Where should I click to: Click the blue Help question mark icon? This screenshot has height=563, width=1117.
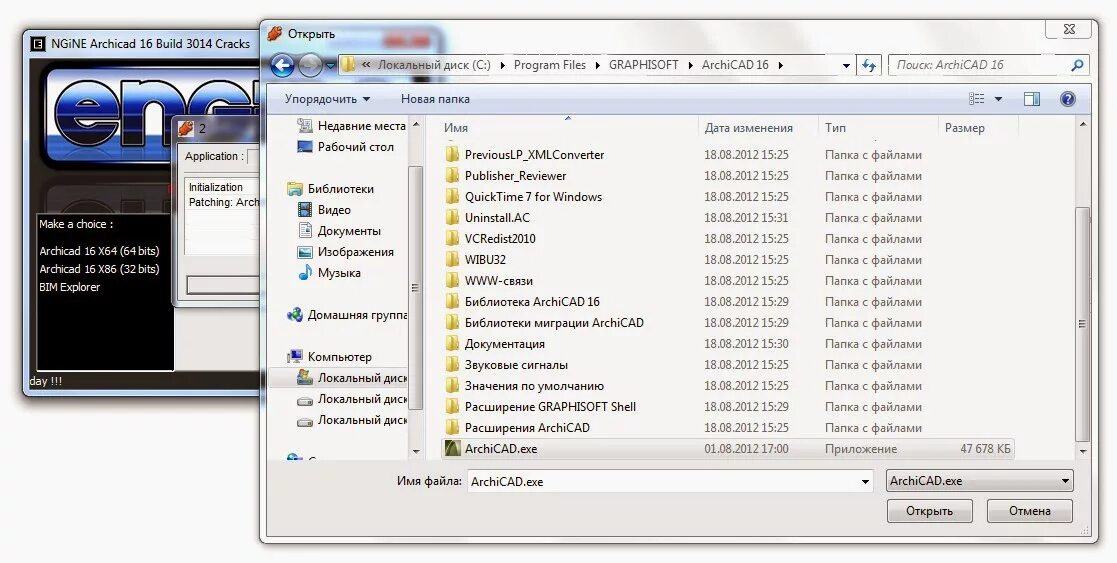[x=1067, y=99]
